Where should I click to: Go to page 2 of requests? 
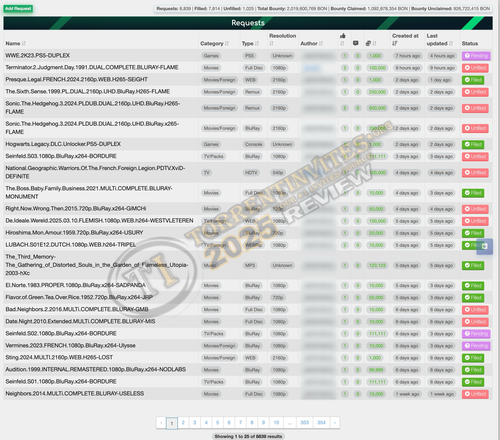[x=183, y=423]
